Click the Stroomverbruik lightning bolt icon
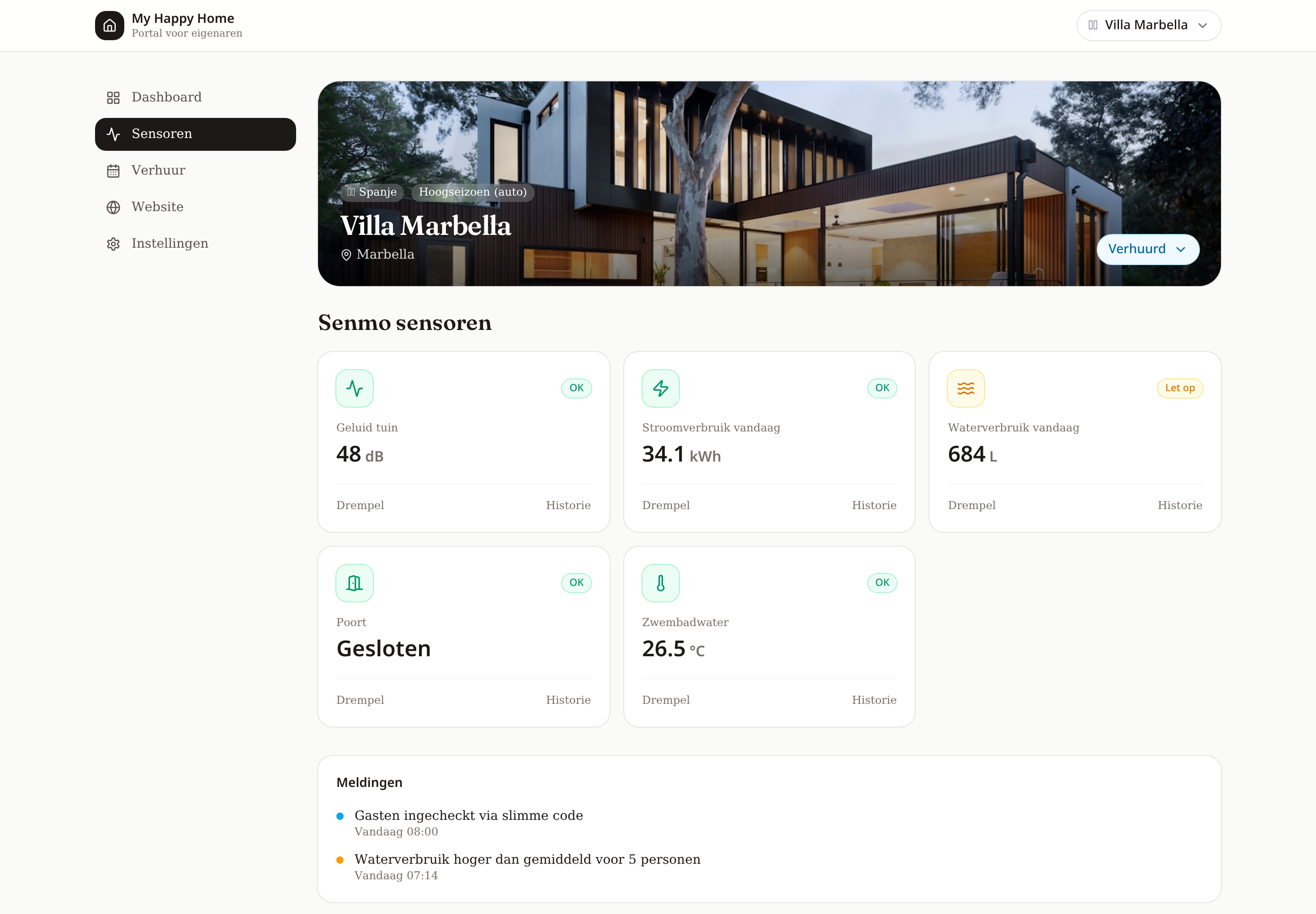 tap(660, 388)
